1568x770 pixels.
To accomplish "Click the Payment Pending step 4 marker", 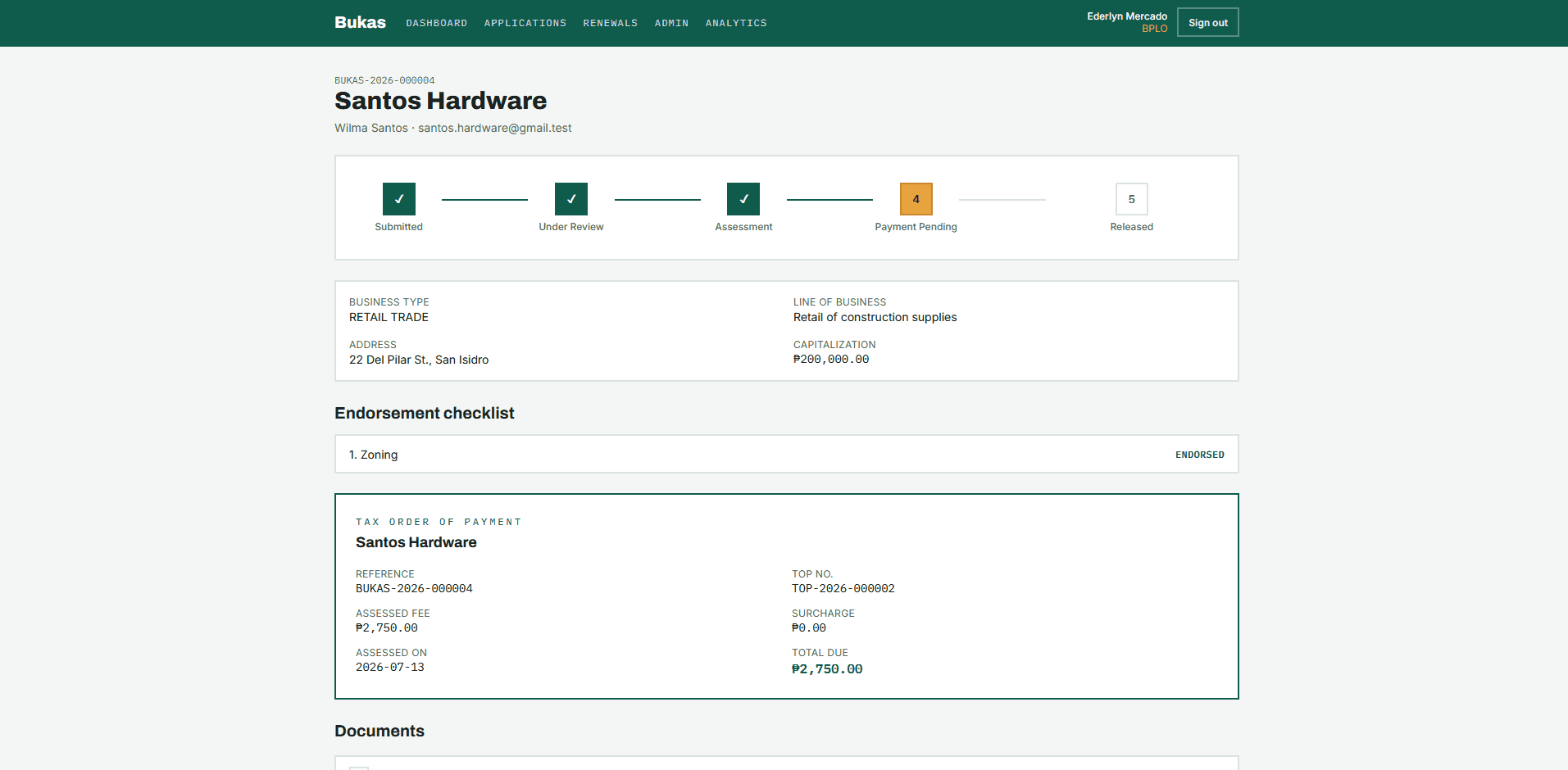I will pos(916,199).
